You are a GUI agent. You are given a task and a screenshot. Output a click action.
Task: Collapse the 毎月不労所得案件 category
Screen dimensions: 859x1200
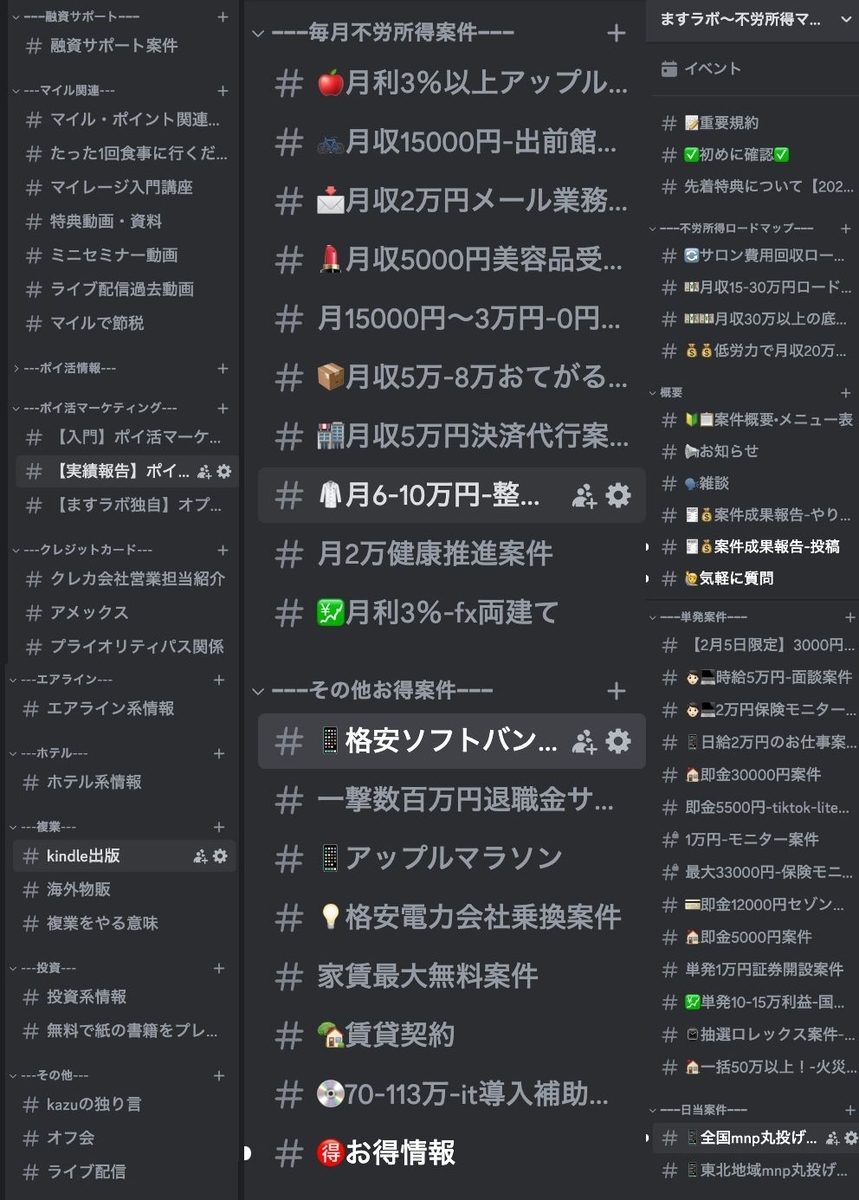click(258, 33)
